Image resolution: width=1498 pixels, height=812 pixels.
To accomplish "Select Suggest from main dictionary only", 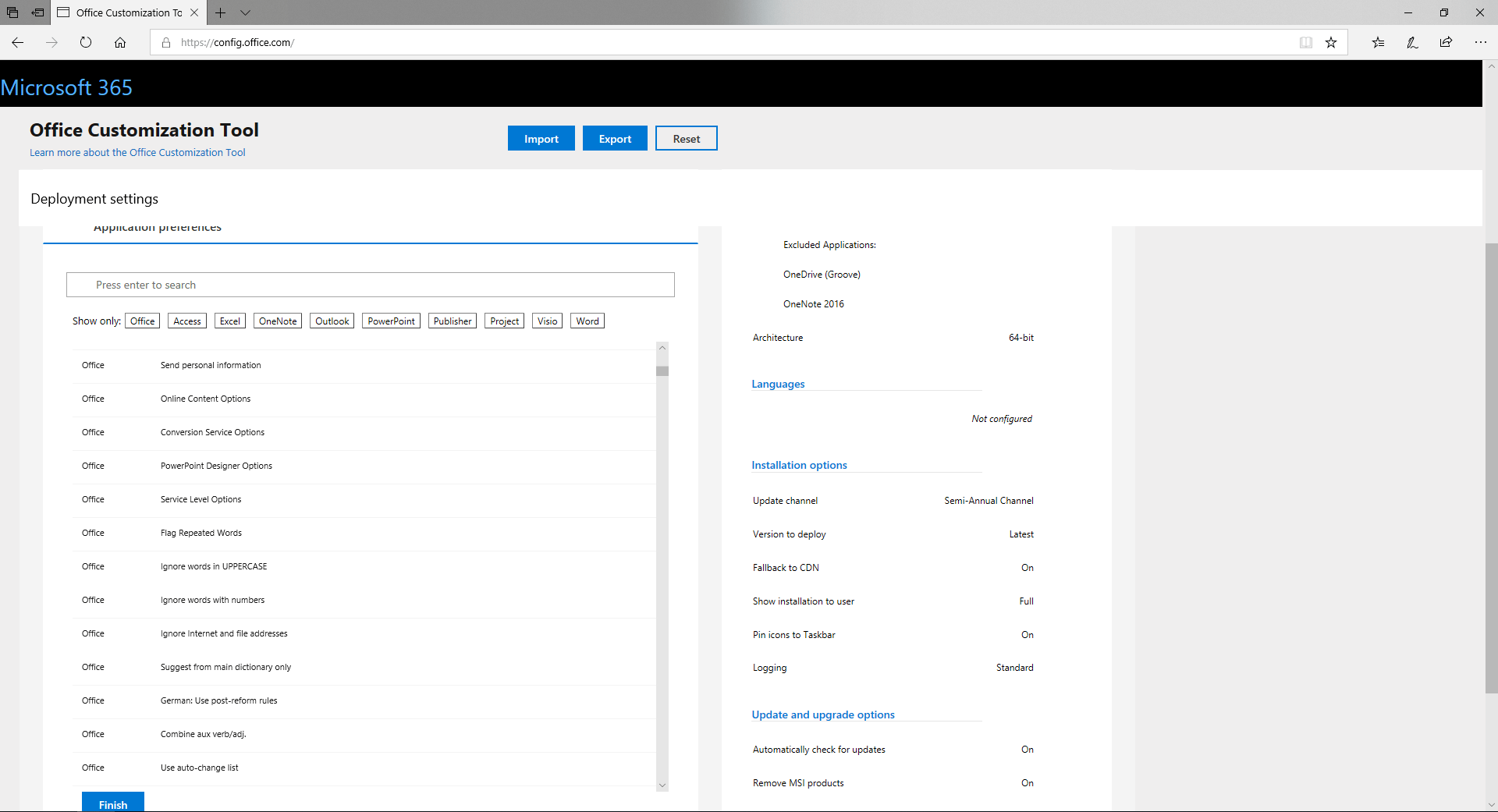I will tap(365, 667).
